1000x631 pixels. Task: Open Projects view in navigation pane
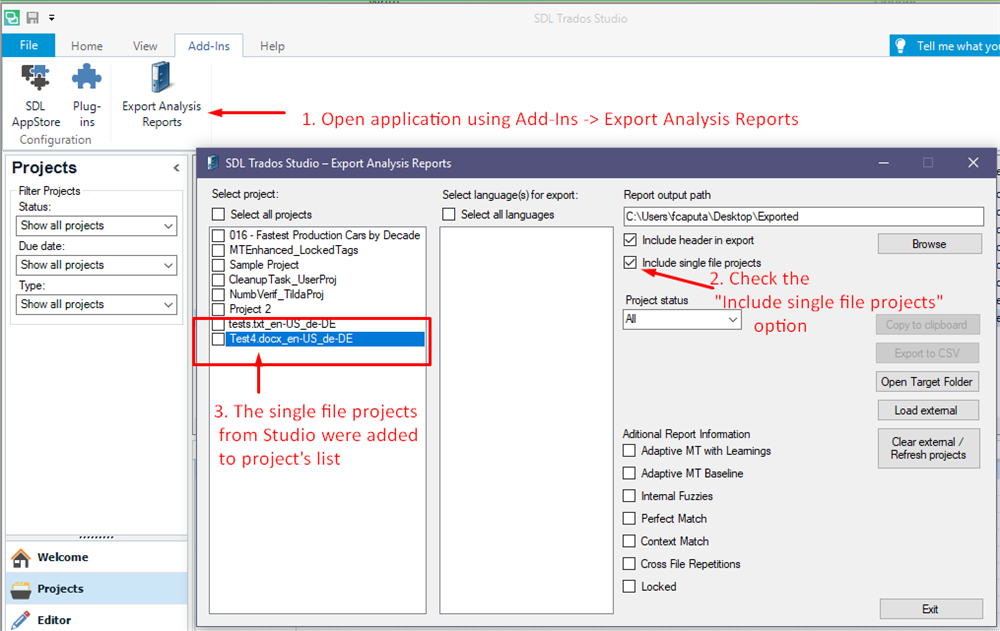tap(96, 588)
